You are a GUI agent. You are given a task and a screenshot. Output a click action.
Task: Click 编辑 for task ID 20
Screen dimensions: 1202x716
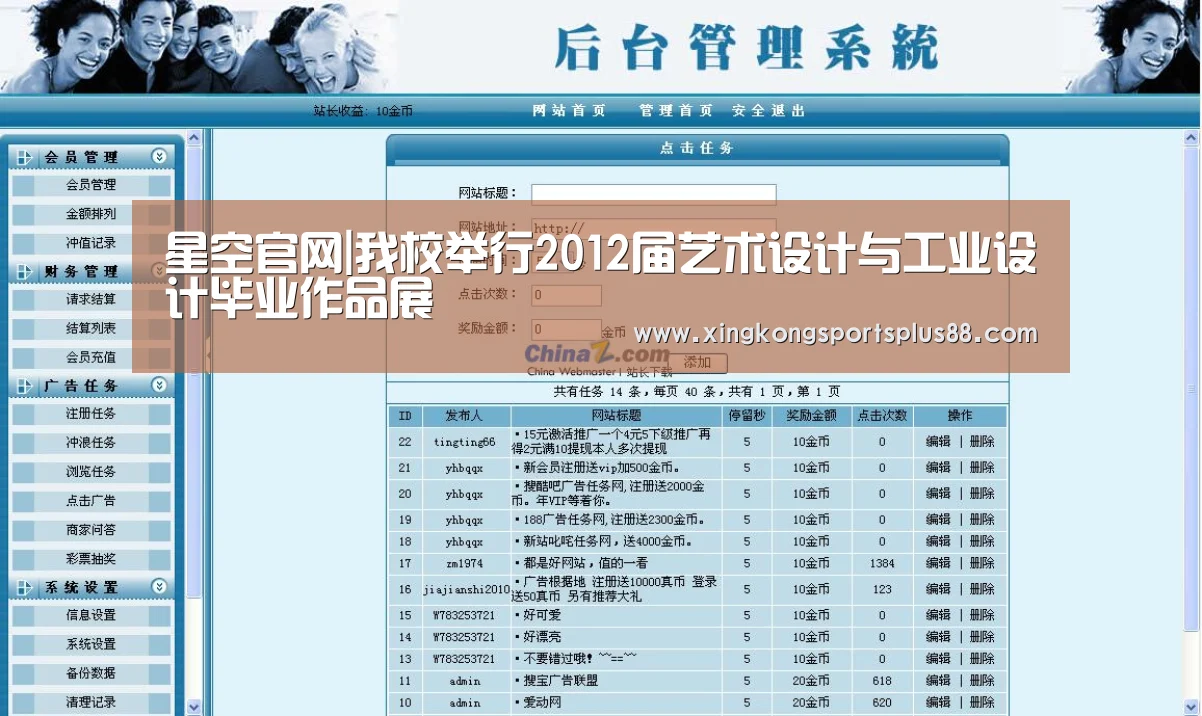938,493
